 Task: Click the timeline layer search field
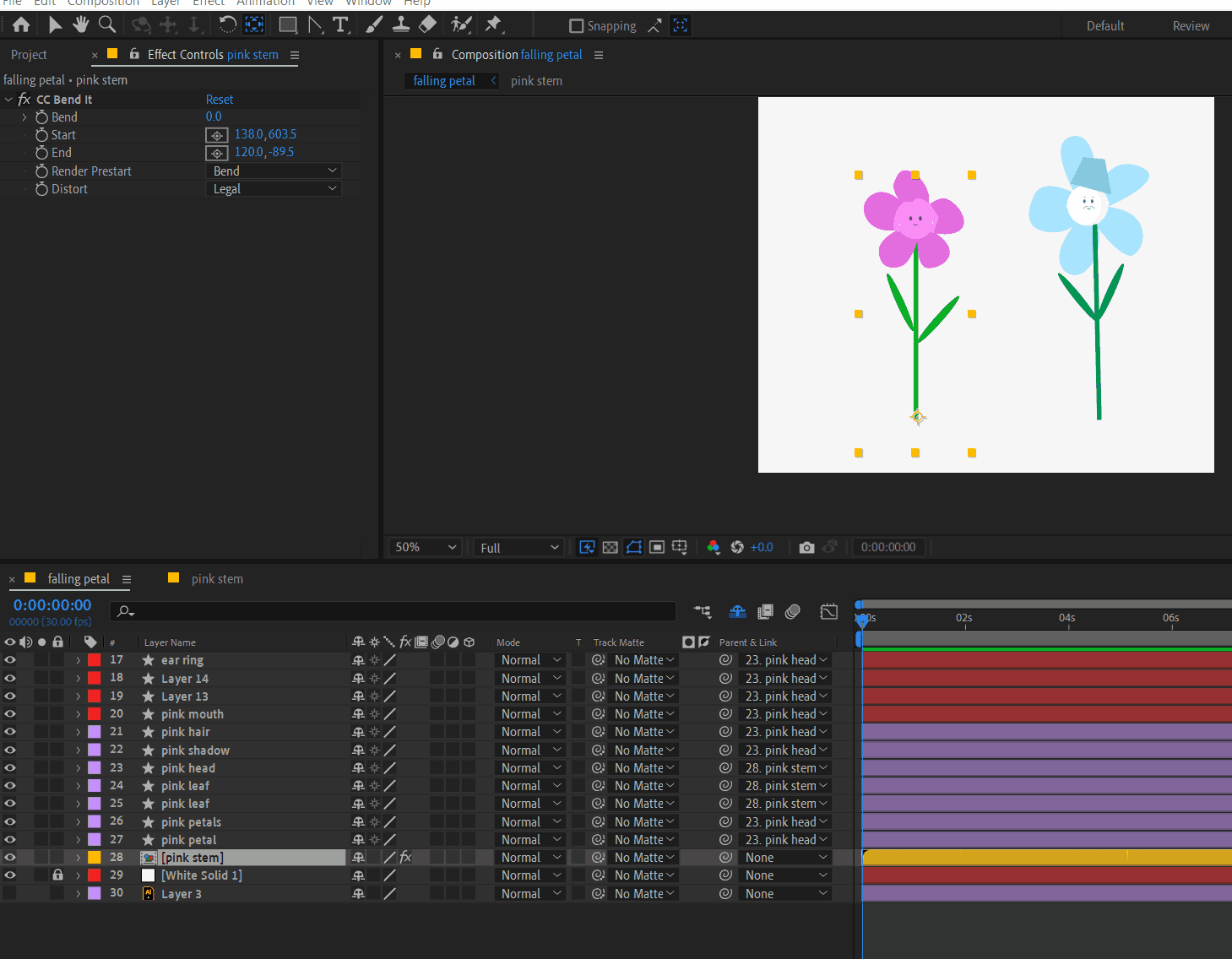[393, 611]
